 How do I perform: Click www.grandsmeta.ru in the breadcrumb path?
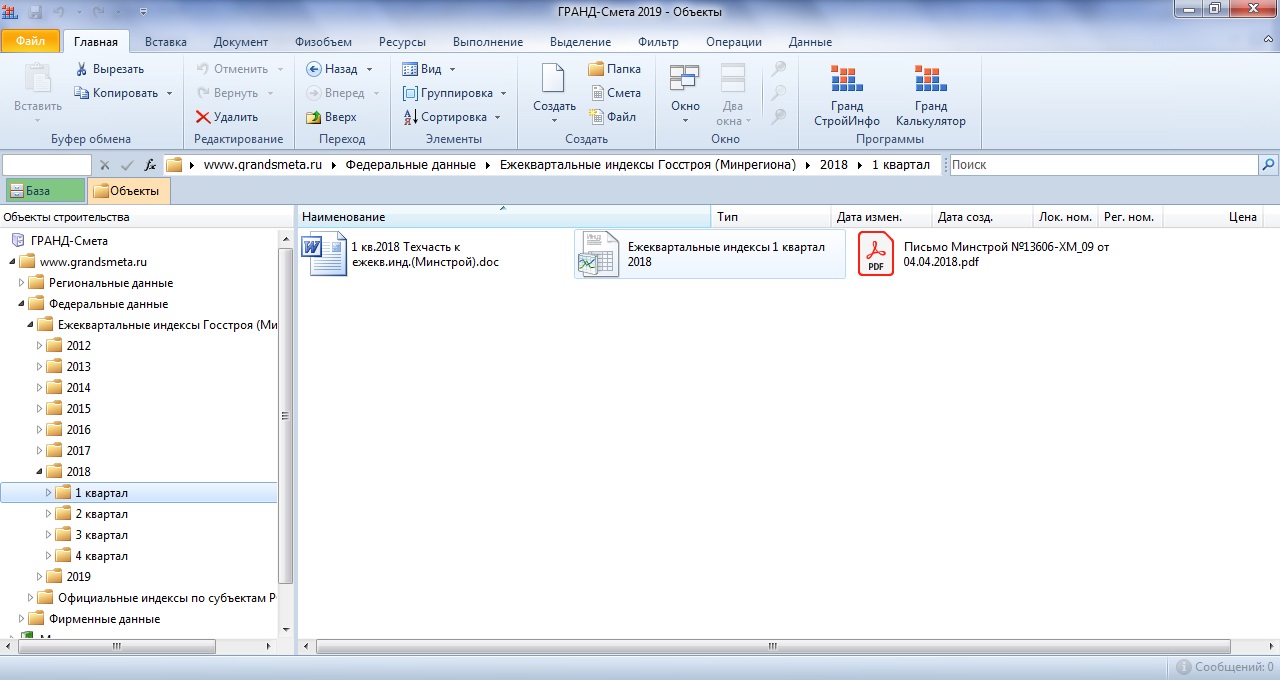click(262, 165)
